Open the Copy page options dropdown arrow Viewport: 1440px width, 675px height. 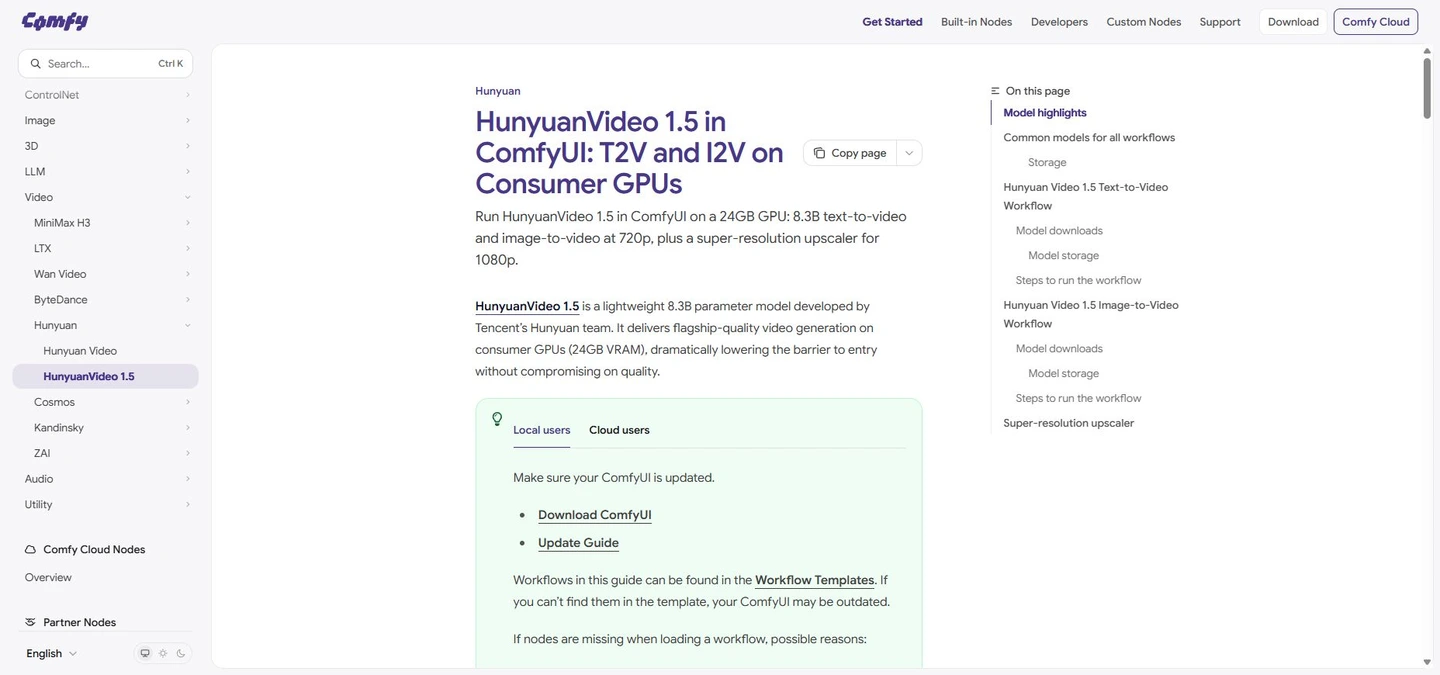909,153
